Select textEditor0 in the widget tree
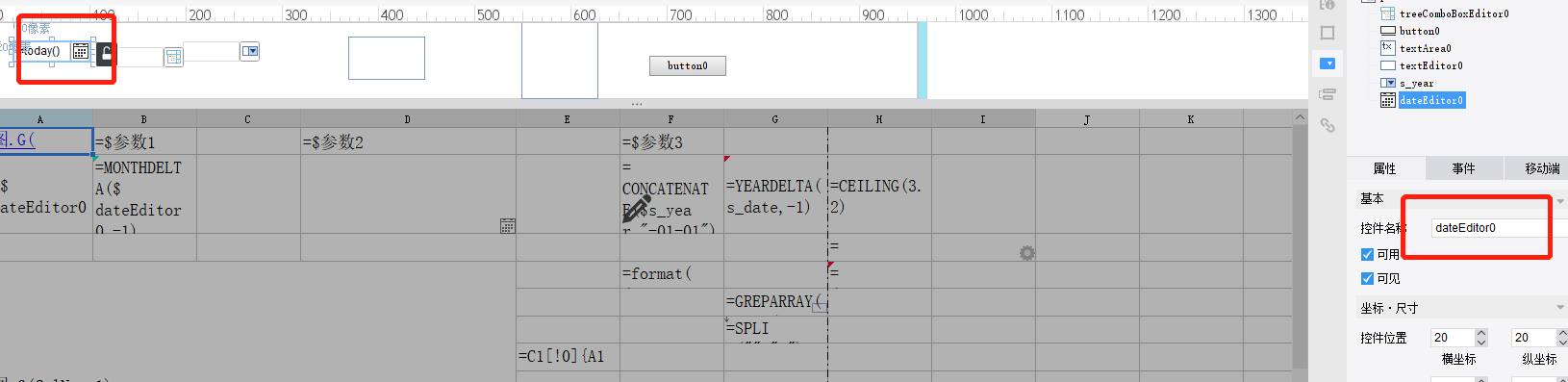 [x=1430, y=65]
